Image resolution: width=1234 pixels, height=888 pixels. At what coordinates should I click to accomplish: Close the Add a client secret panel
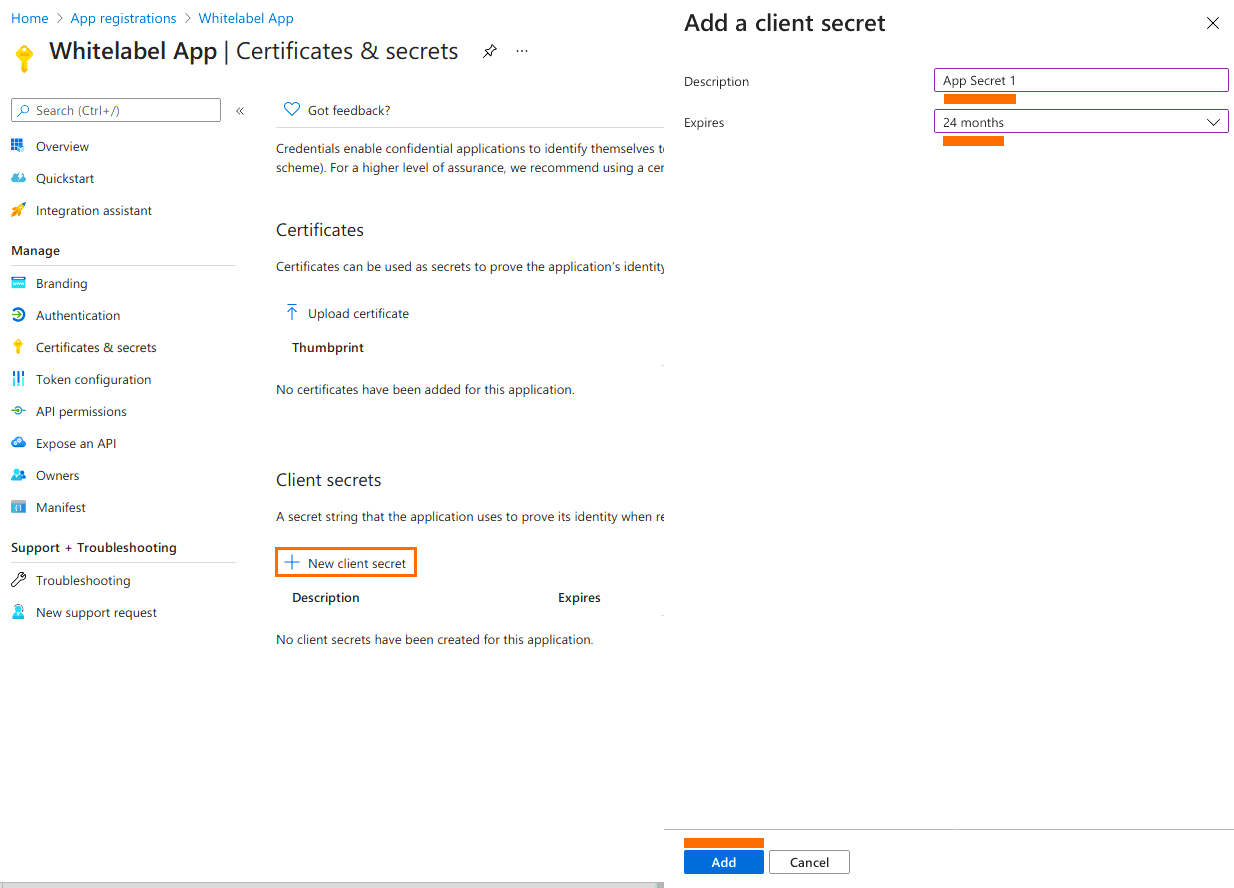coord(1212,23)
